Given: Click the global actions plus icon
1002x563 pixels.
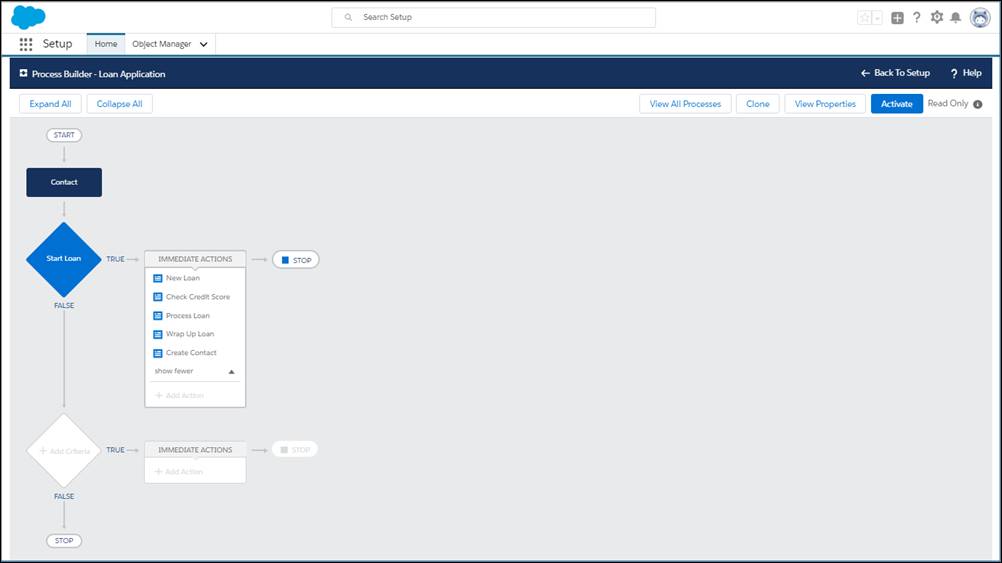Looking at the screenshot, I should [897, 18].
